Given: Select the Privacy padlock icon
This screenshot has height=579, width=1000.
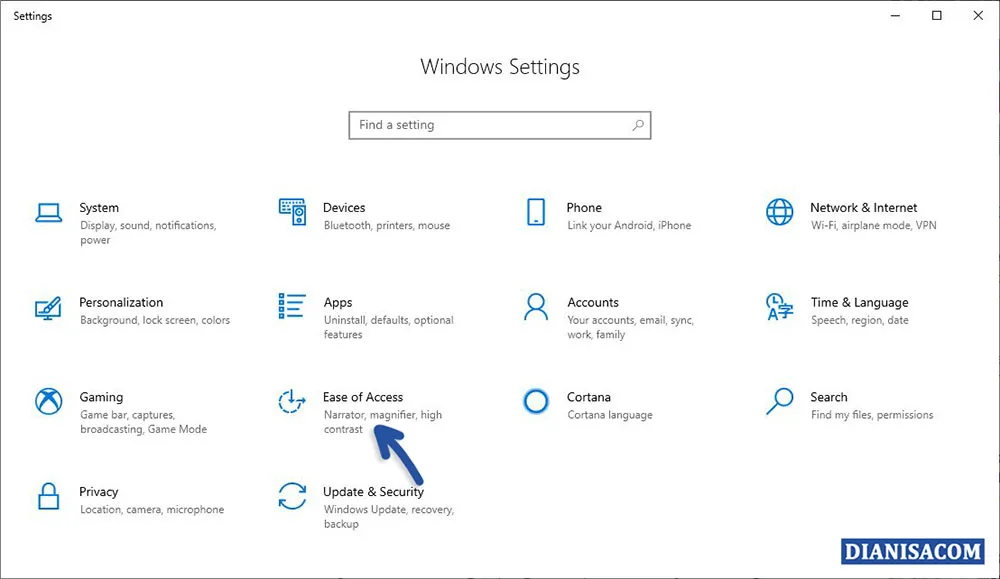Looking at the screenshot, I should (x=48, y=498).
